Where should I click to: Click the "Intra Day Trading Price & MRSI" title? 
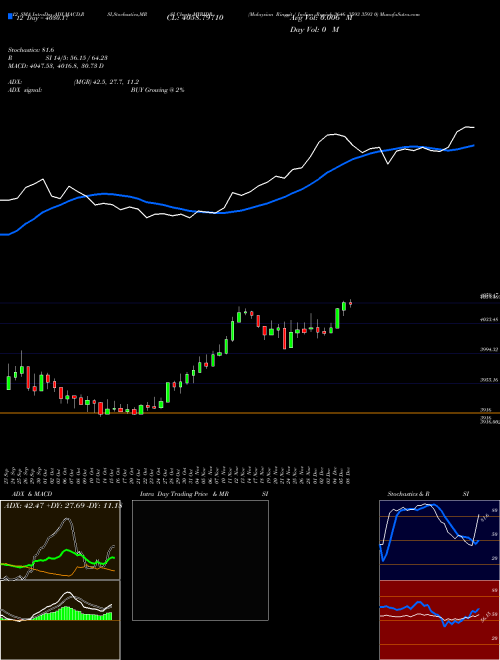(x=204, y=494)
